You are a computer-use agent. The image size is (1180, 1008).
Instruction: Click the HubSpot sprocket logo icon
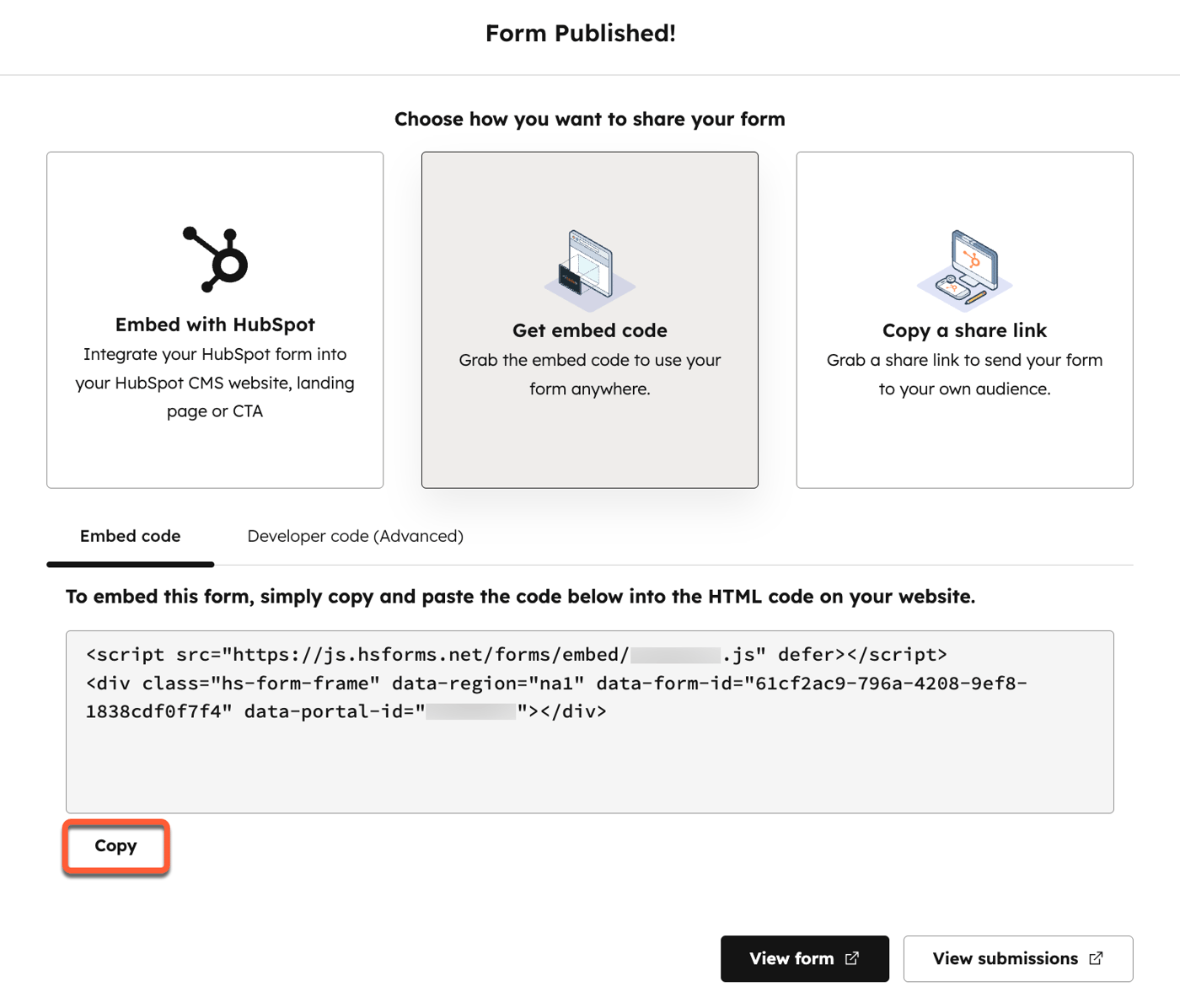214,259
